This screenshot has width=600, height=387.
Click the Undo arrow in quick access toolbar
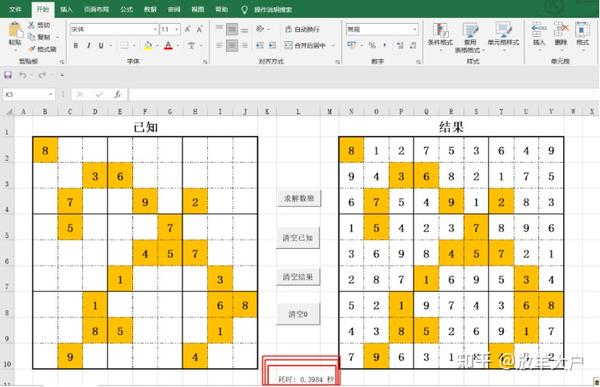tap(23, 75)
